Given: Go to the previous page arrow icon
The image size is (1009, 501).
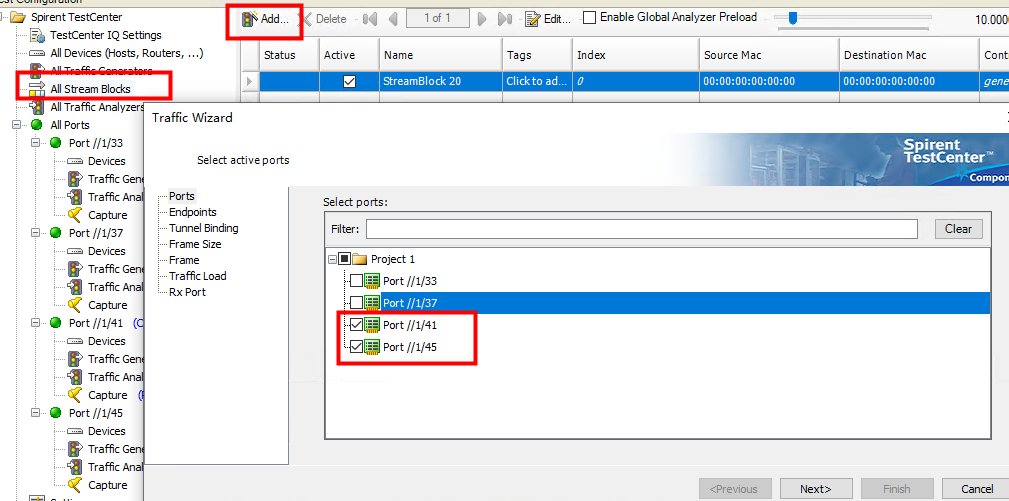Looking at the screenshot, I should [393, 19].
